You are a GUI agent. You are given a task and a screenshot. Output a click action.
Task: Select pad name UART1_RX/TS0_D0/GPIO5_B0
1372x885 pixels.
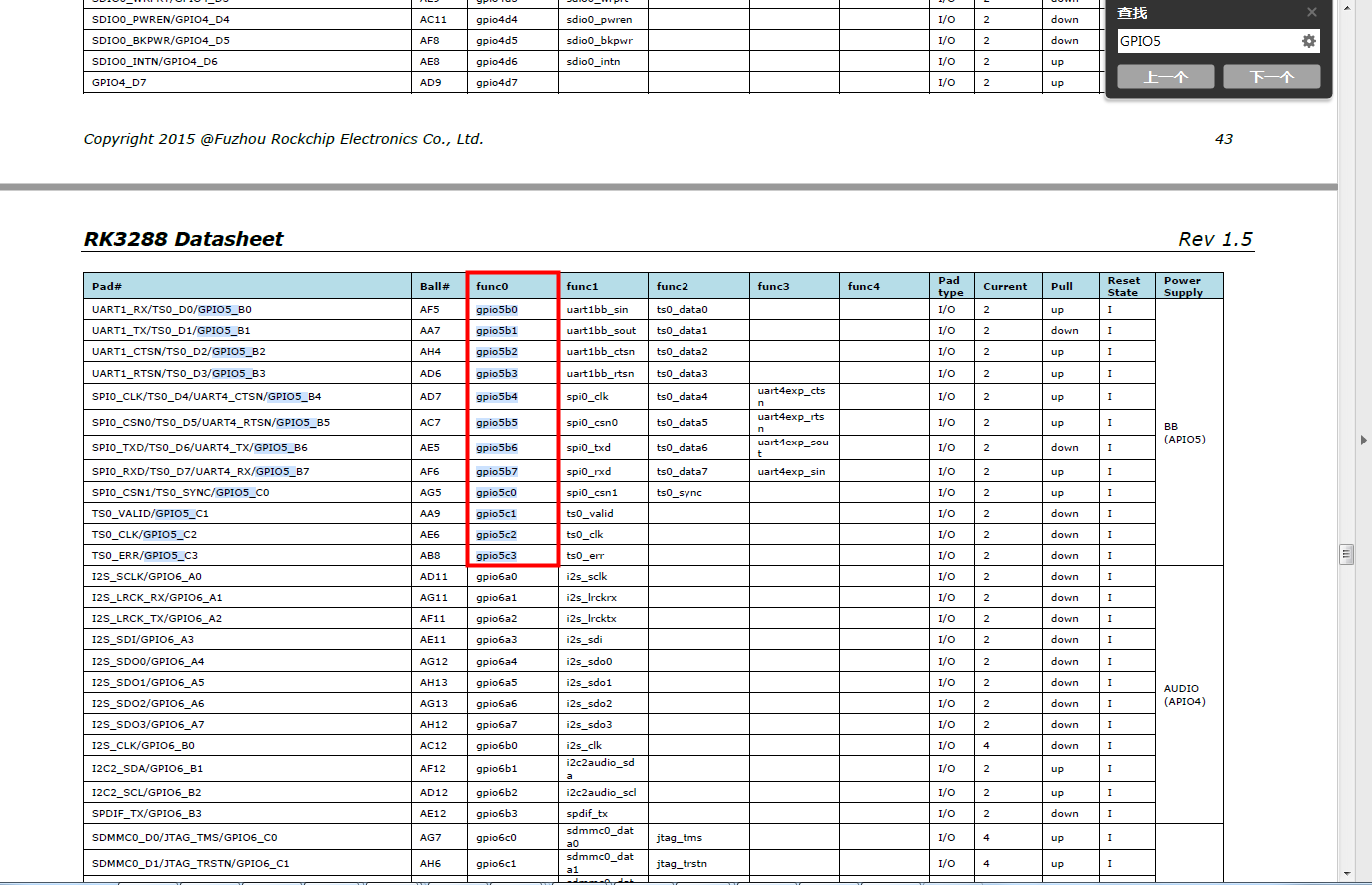(172, 310)
